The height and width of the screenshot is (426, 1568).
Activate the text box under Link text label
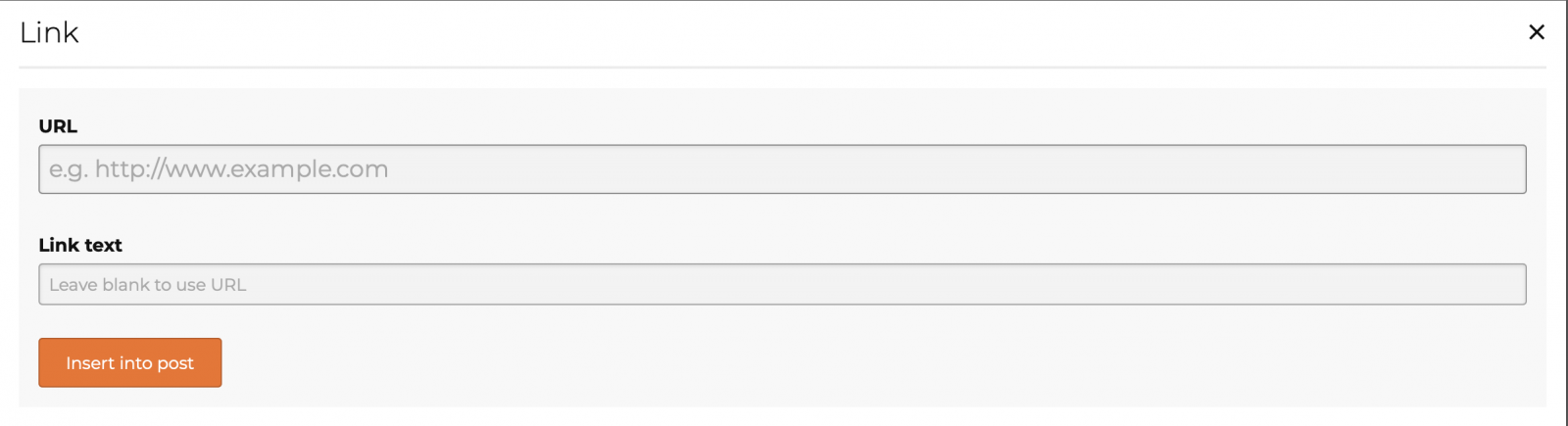782,285
